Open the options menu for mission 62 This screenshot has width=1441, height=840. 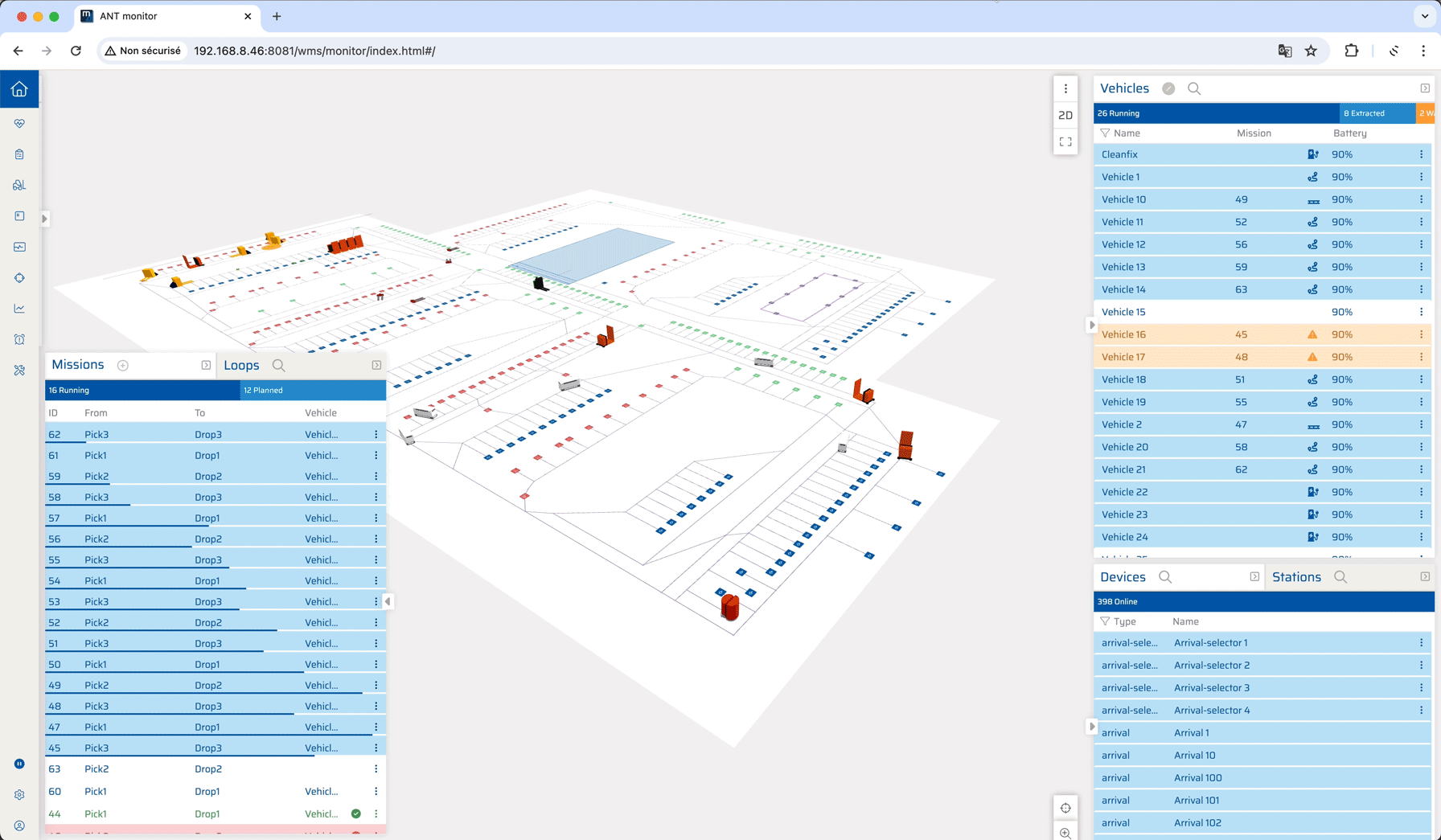tap(376, 434)
